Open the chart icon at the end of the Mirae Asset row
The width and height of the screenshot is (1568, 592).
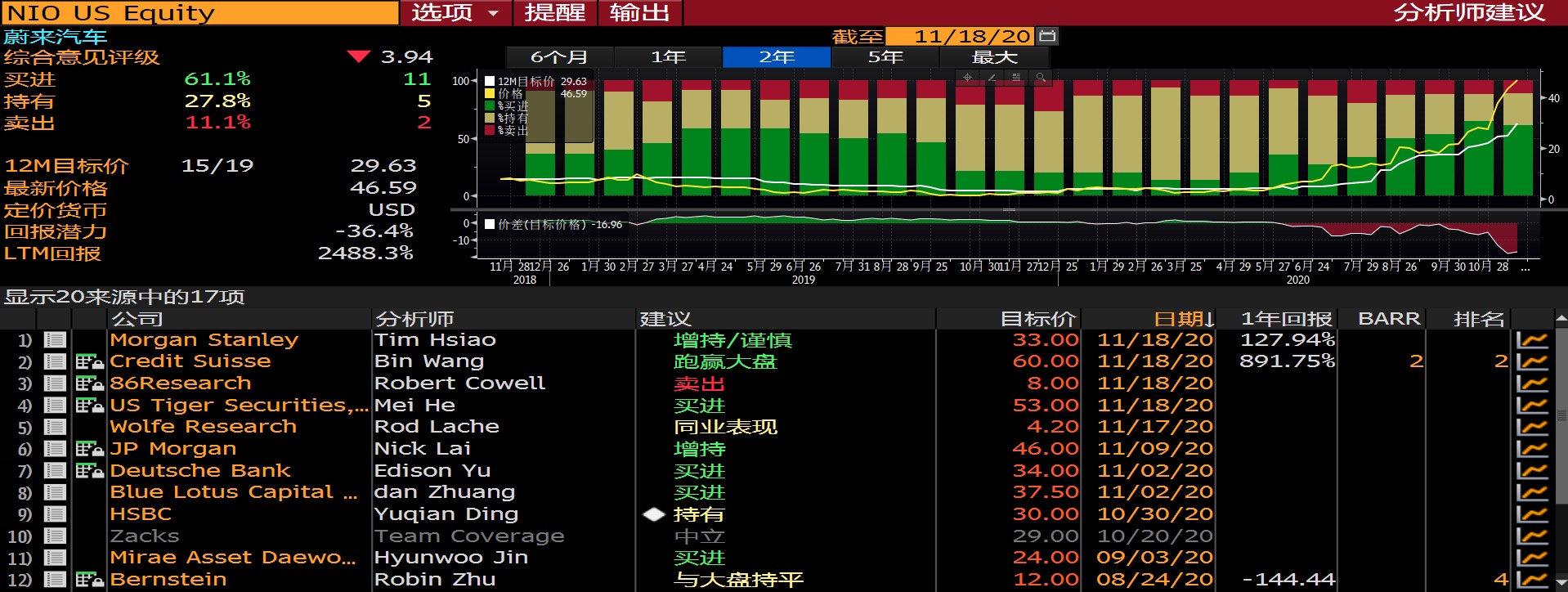(x=1532, y=558)
